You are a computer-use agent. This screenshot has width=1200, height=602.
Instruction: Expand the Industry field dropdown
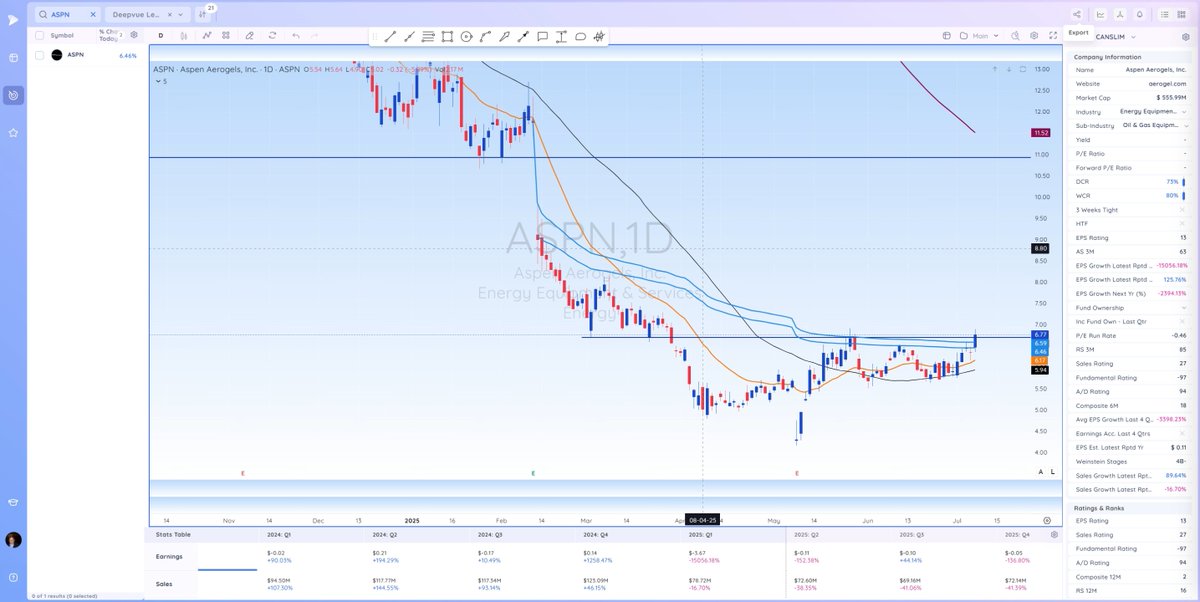click(1184, 112)
